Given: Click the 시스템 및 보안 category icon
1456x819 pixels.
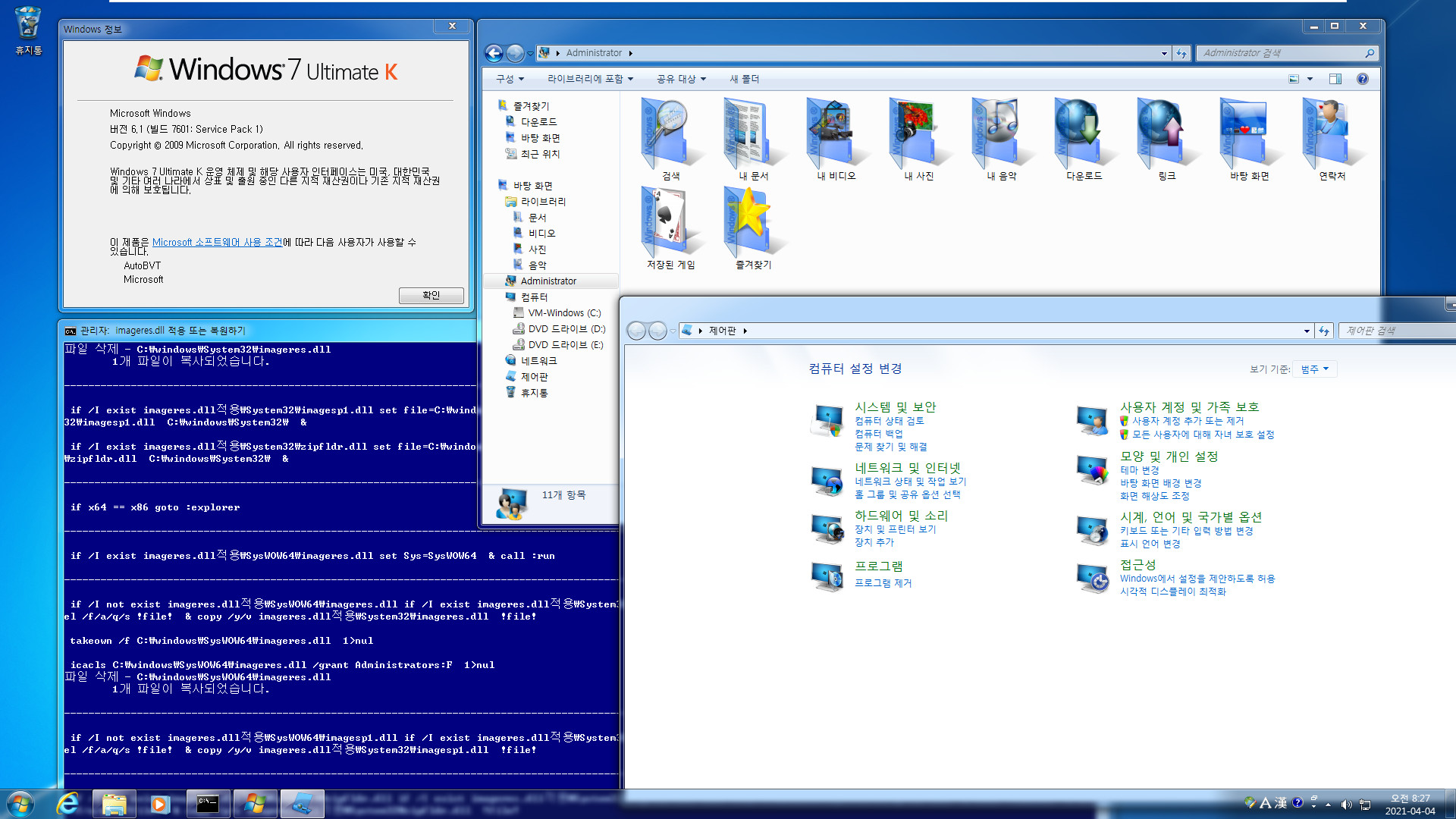Looking at the screenshot, I should [827, 419].
